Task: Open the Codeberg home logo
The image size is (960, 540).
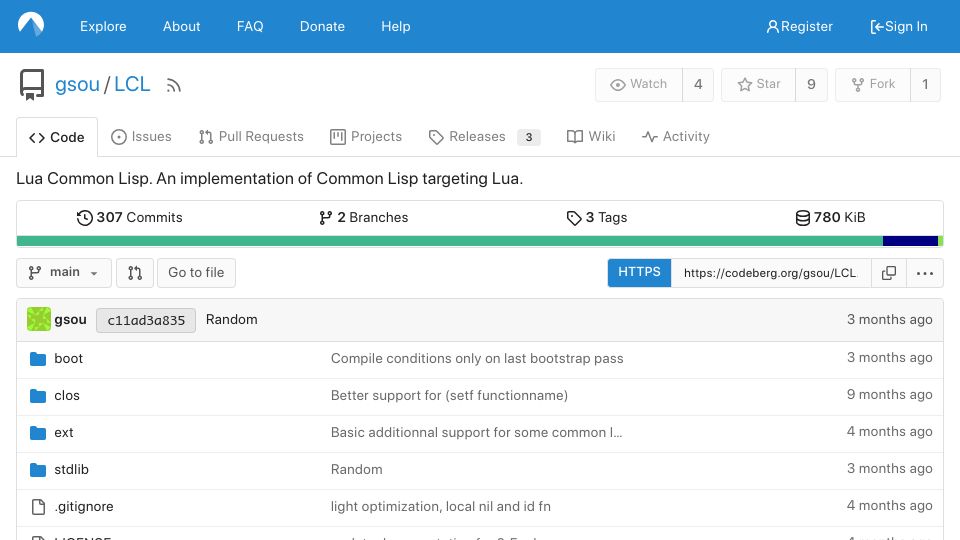Action: coord(31,24)
